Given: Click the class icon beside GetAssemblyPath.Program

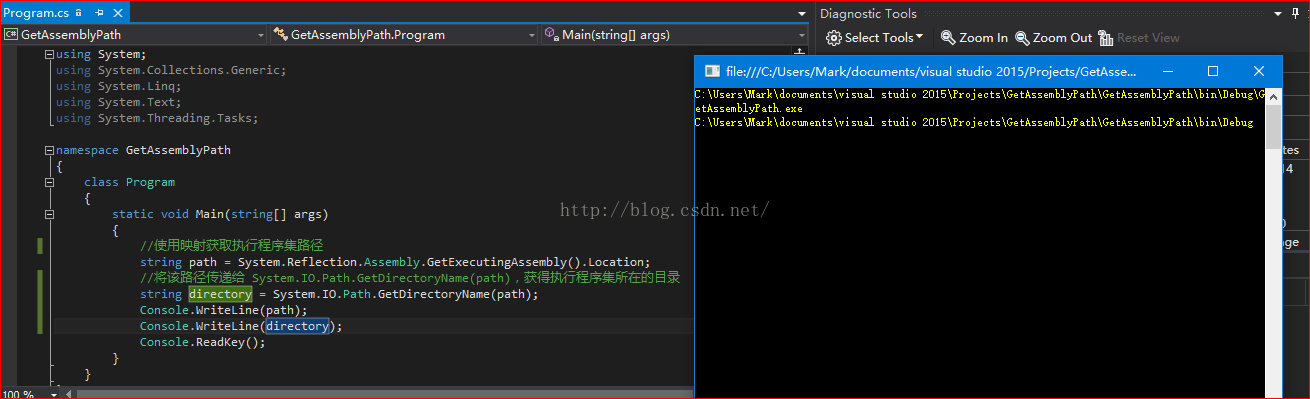Looking at the screenshot, I should (281, 34).
